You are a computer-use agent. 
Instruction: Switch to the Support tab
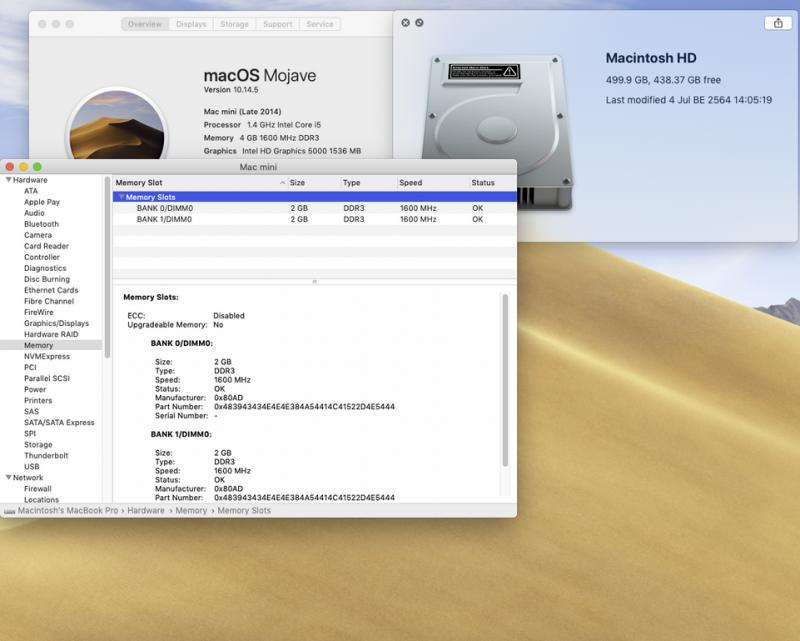pyautogui.click(x=278, y=24)
